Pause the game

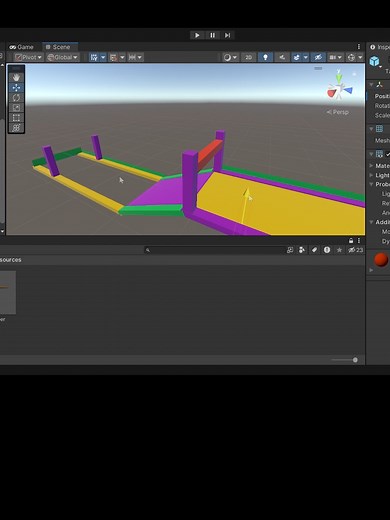tap(212, 35)
